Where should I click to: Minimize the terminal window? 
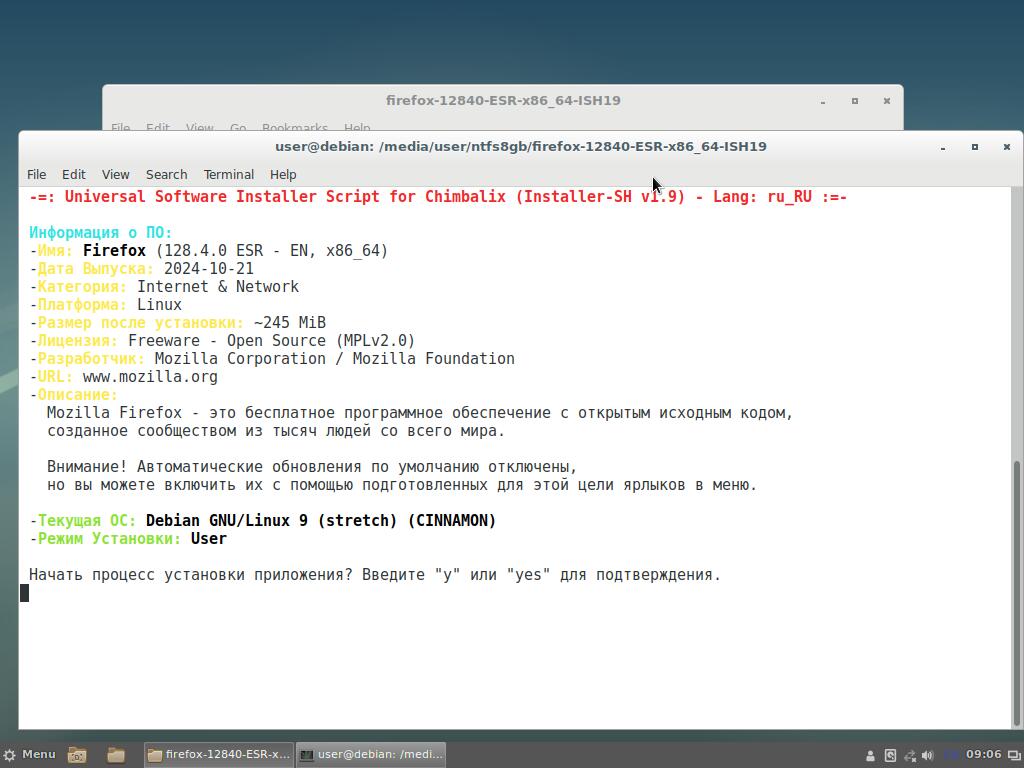(943, 148)
